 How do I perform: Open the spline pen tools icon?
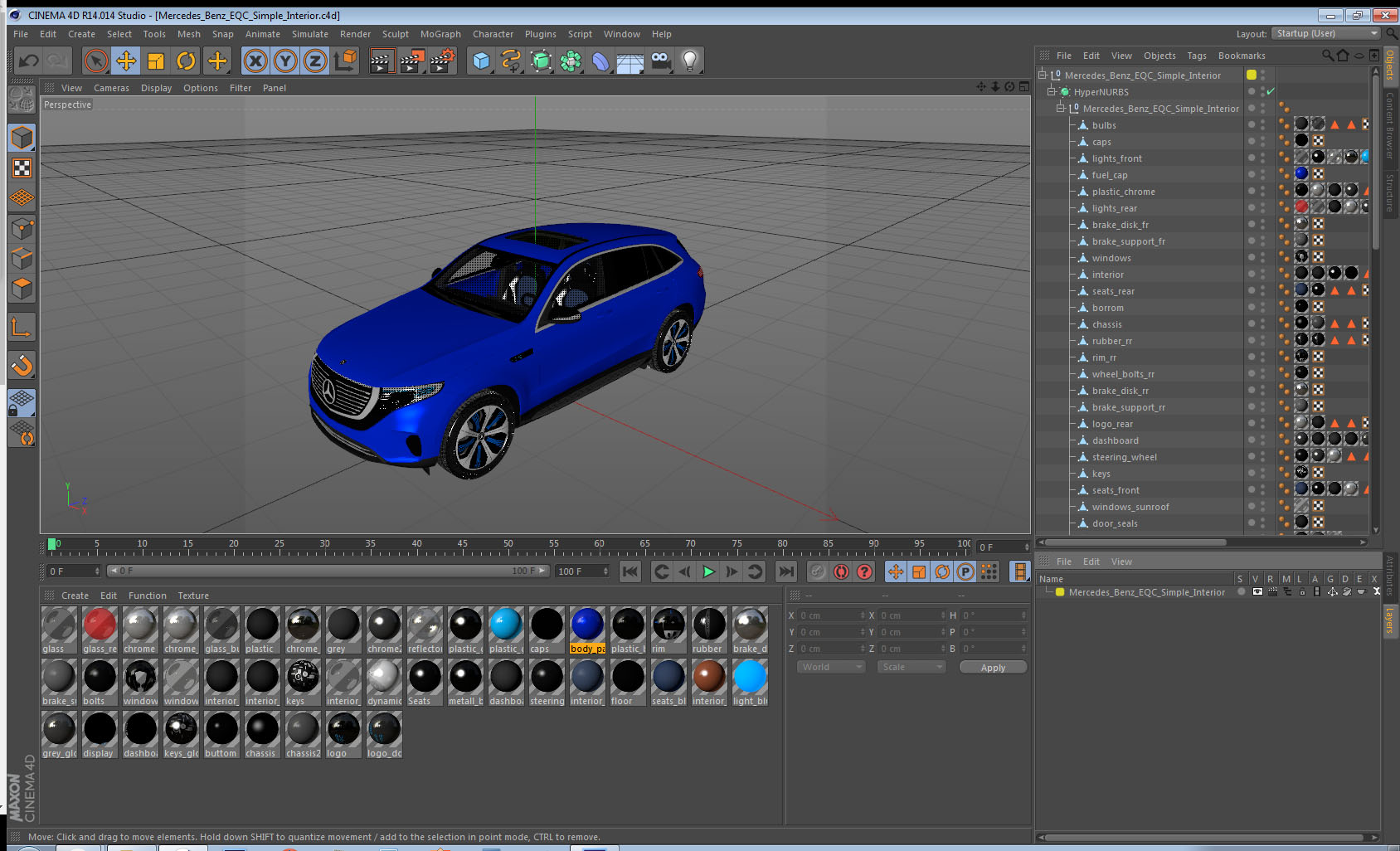(x=511, y=61)
